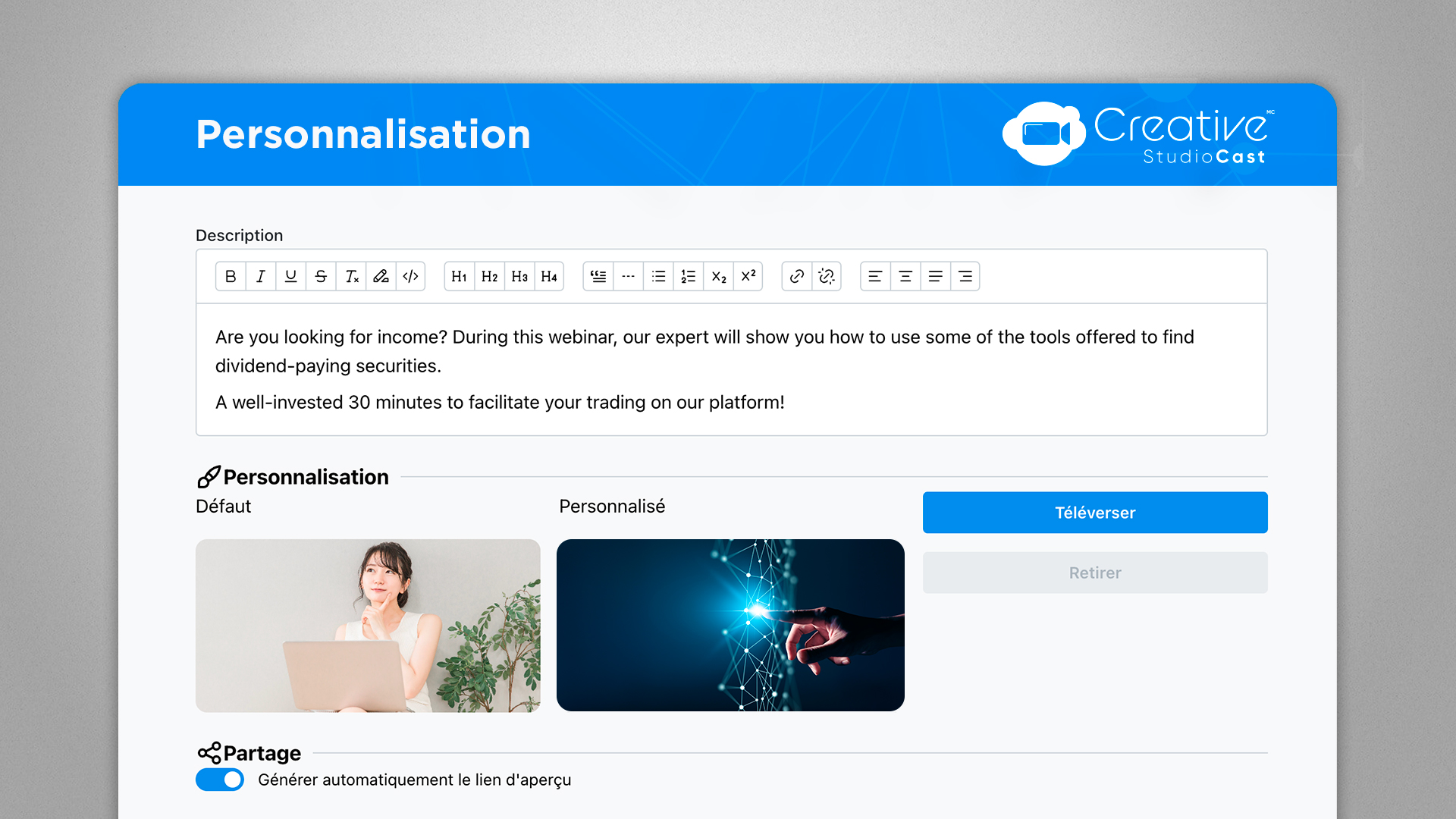Insert horizontal rule separator
Screen dimensions: 1456x819
coord(628,277)
